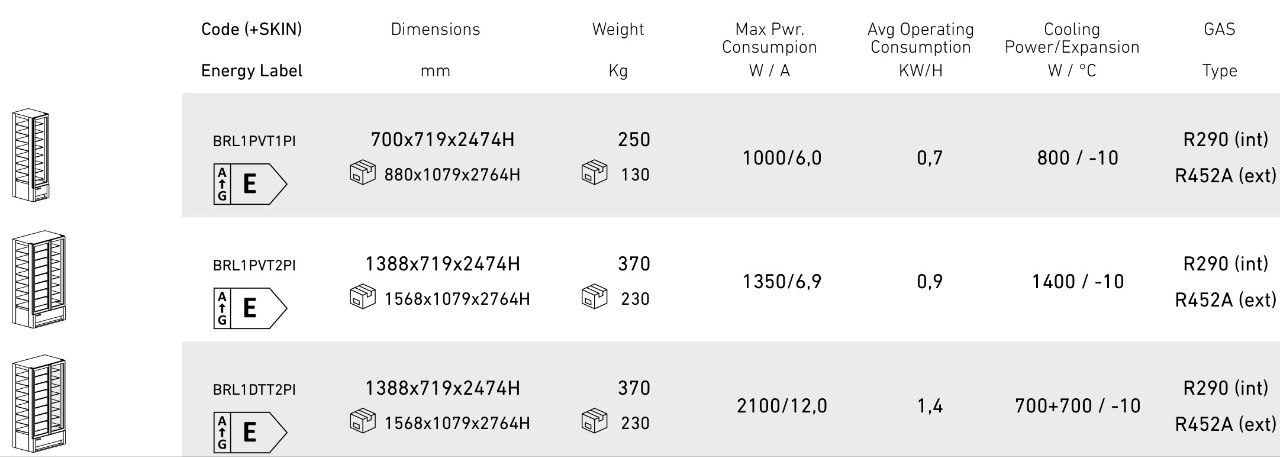Select the BRL1DTT2PI cabinet thumbnail
1280x457 pixels.
[x=33, y=404]
